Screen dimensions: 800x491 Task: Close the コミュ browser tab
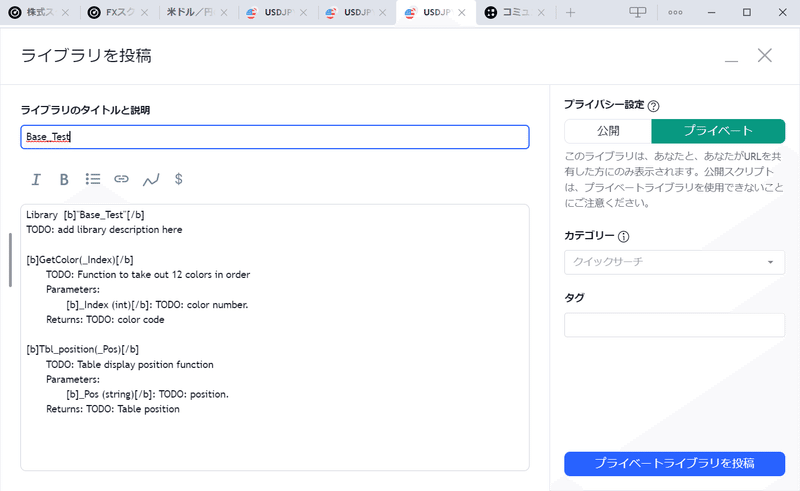(541, 13)
